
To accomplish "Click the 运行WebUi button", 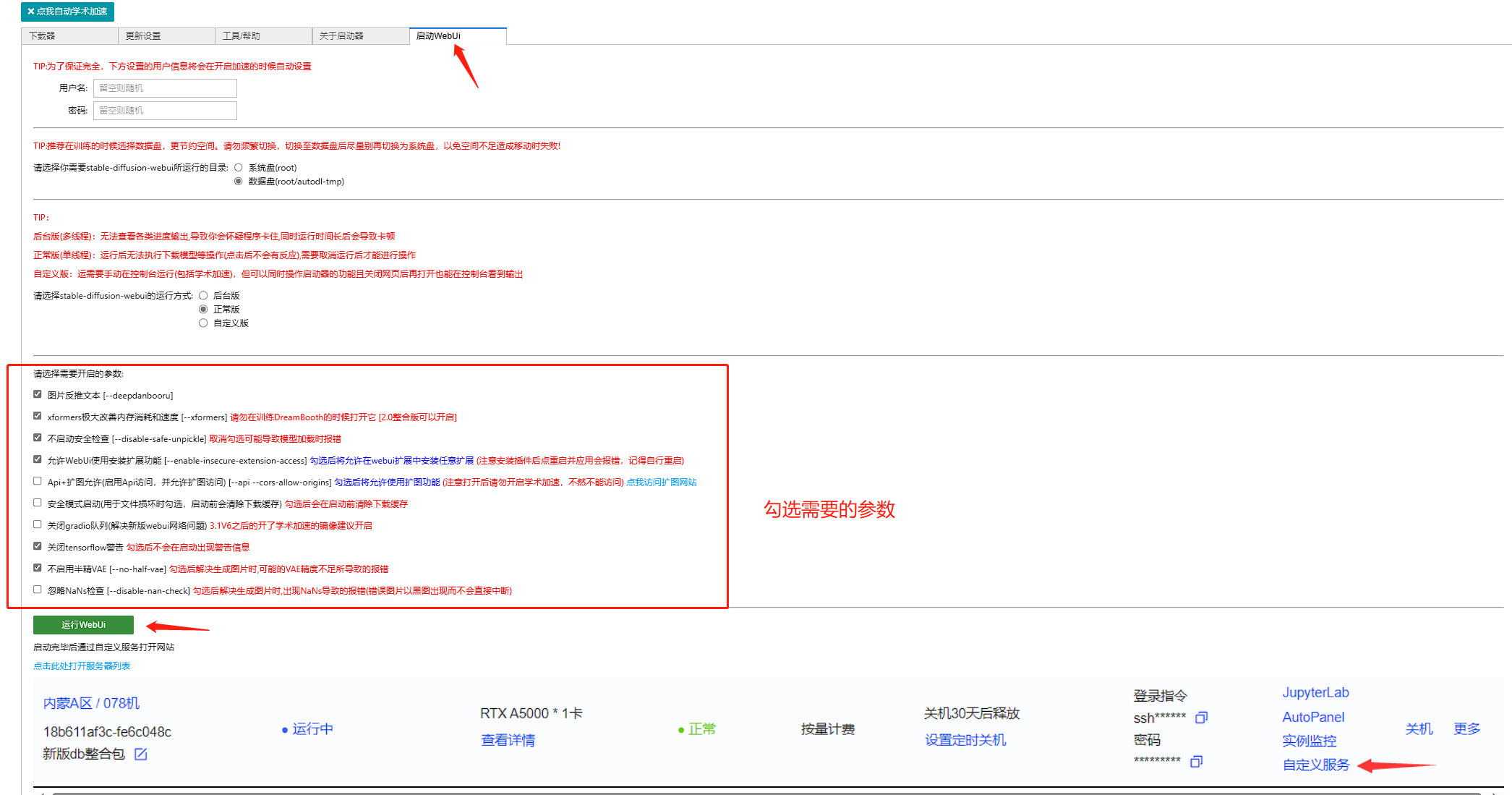I will point(82,624).
